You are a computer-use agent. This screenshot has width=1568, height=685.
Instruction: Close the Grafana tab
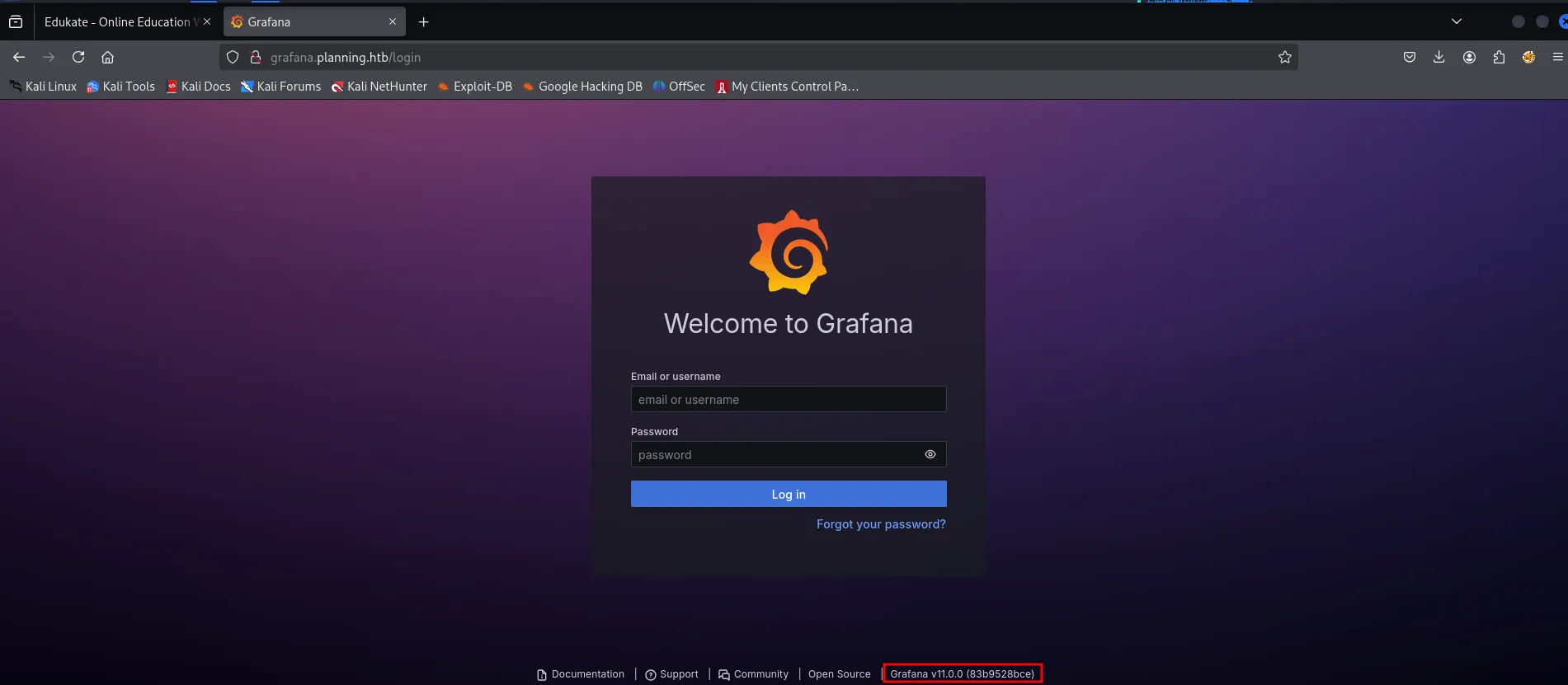coord(393,22)
